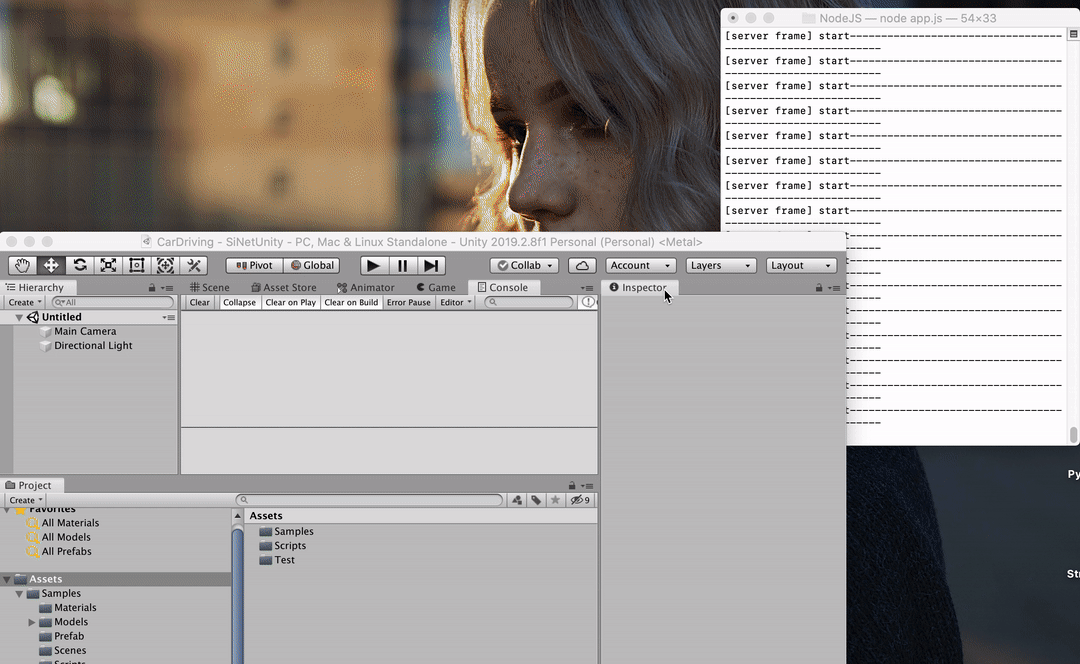Screen dimensions: 1080x664
Task: Toggle Console info message filter icon
Action: point(588,302)
